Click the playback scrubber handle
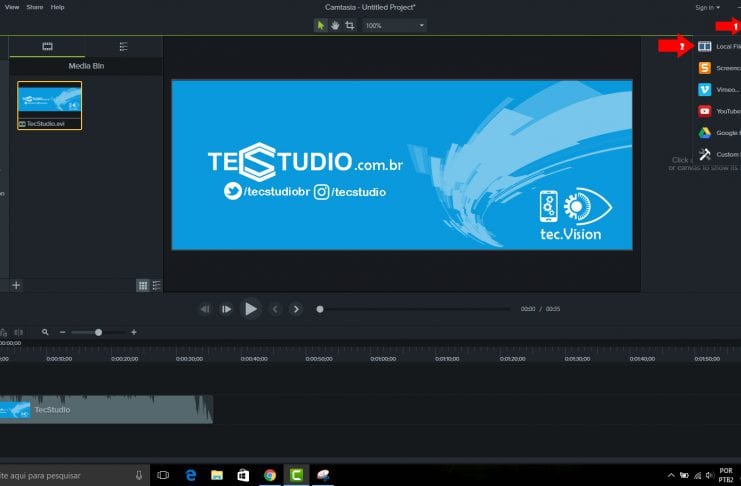The width and height of the screenshot is (741, 486). (320, 309)
